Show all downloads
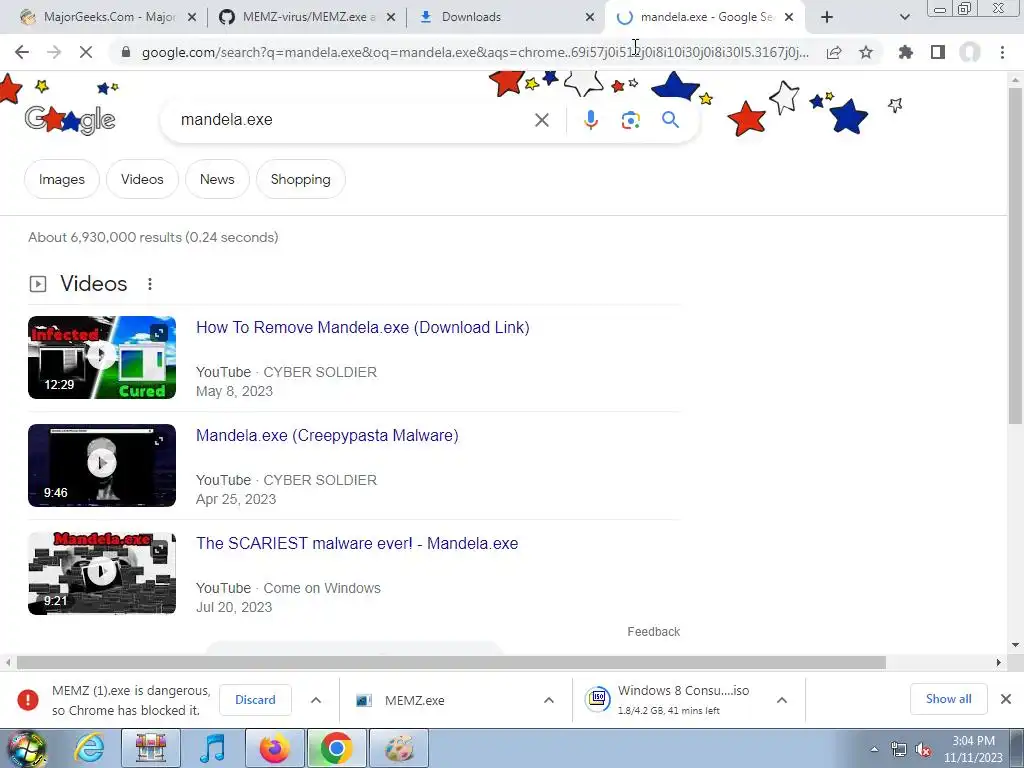The image size is (1024, 768). [x=948, y=699]
